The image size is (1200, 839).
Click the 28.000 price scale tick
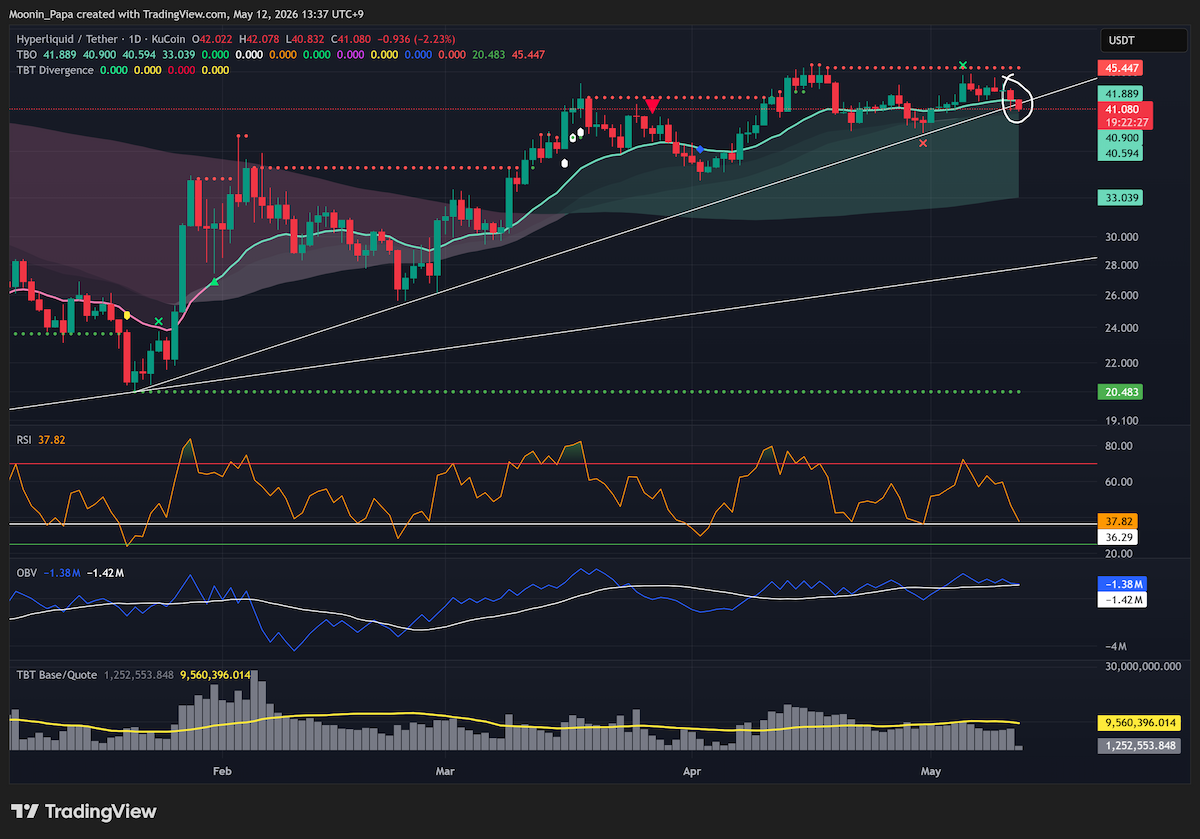pyautogui.click(x=1122, y=265)
